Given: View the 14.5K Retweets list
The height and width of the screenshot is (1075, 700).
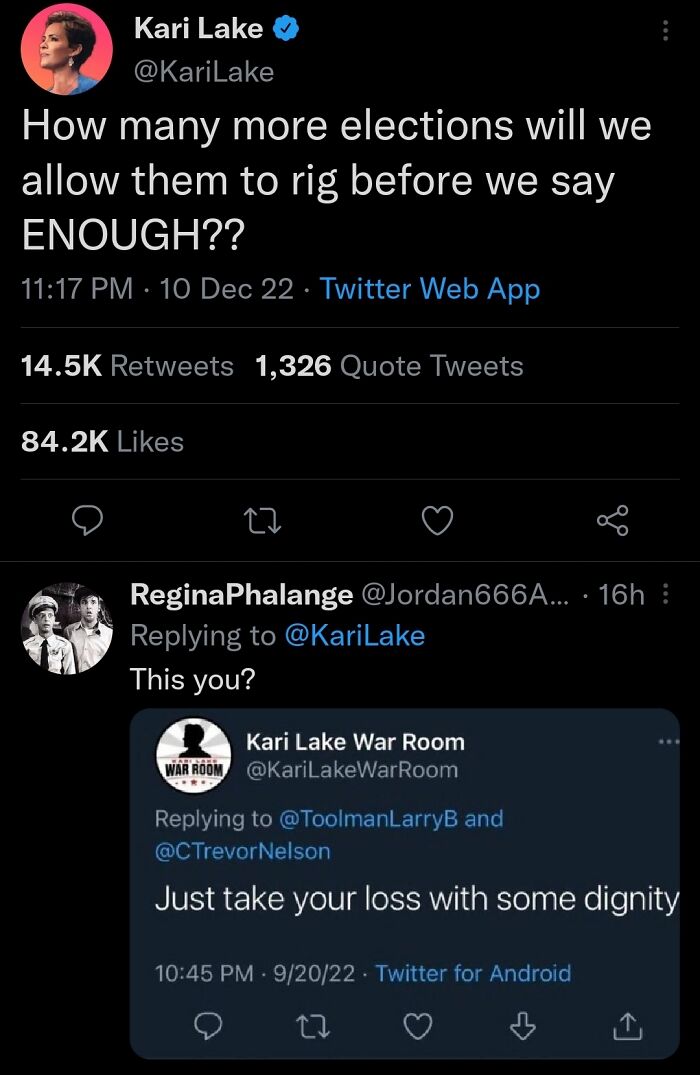Looking at the screenshot, I should pyautogui.click(x=77, y=366).
